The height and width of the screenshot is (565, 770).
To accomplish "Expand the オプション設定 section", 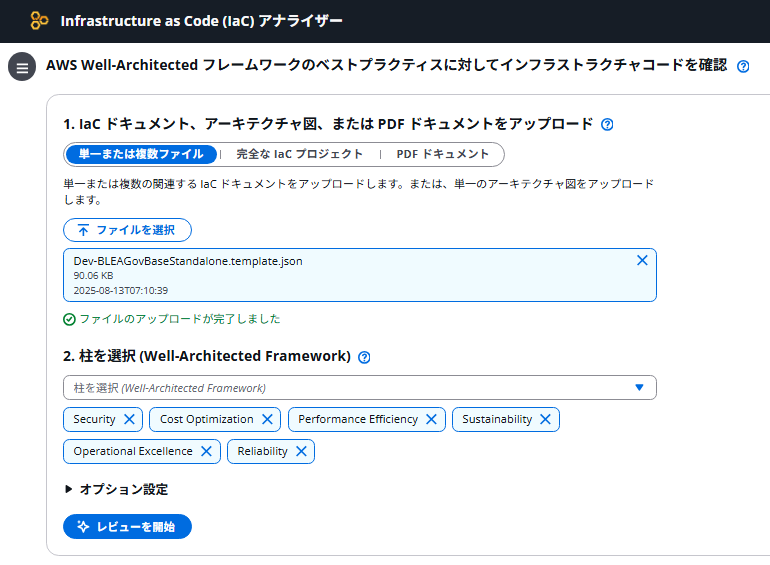I will coord(116,489).
